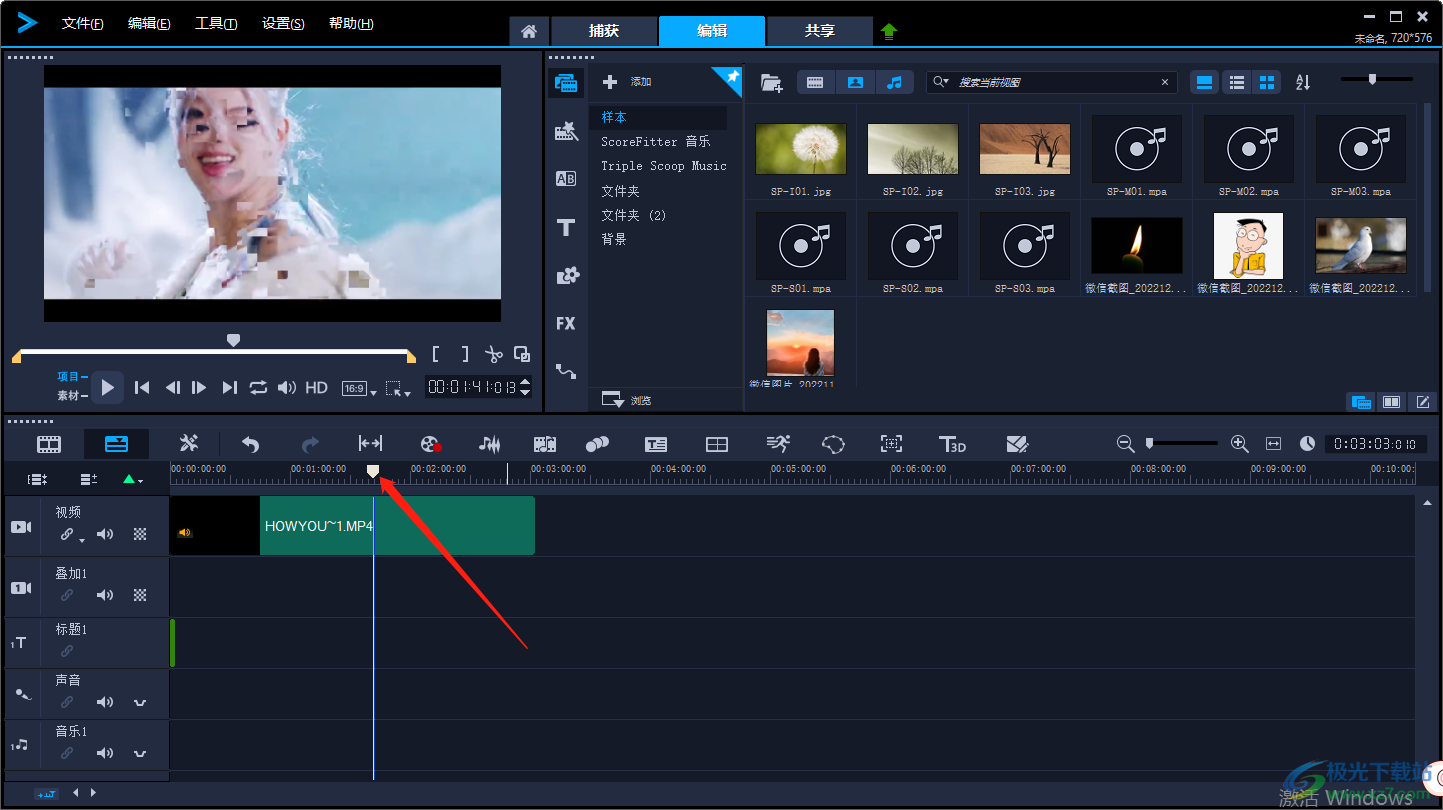Open the split screen template creator
Viewport: 1443px width, 810px height.
pos(717,444)
